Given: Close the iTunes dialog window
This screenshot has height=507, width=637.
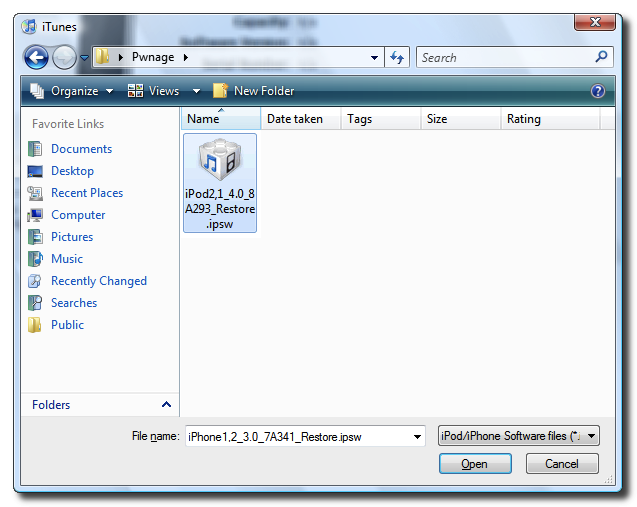Looking at the screenshot, I should tap(594, 22).
